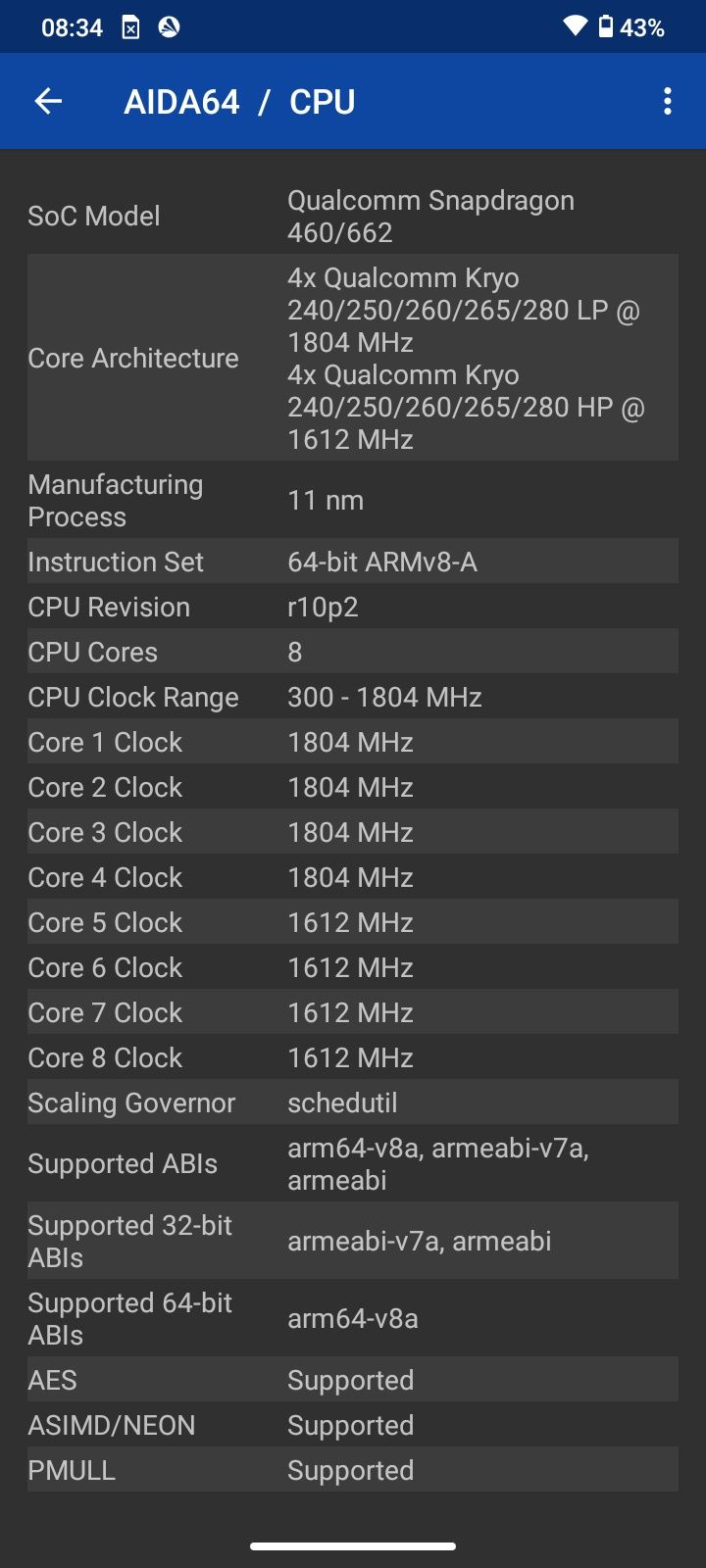Select the Instruction Set row
Image resolution: width=706 pixels, height=1568 pixels.
click(353, 562)
